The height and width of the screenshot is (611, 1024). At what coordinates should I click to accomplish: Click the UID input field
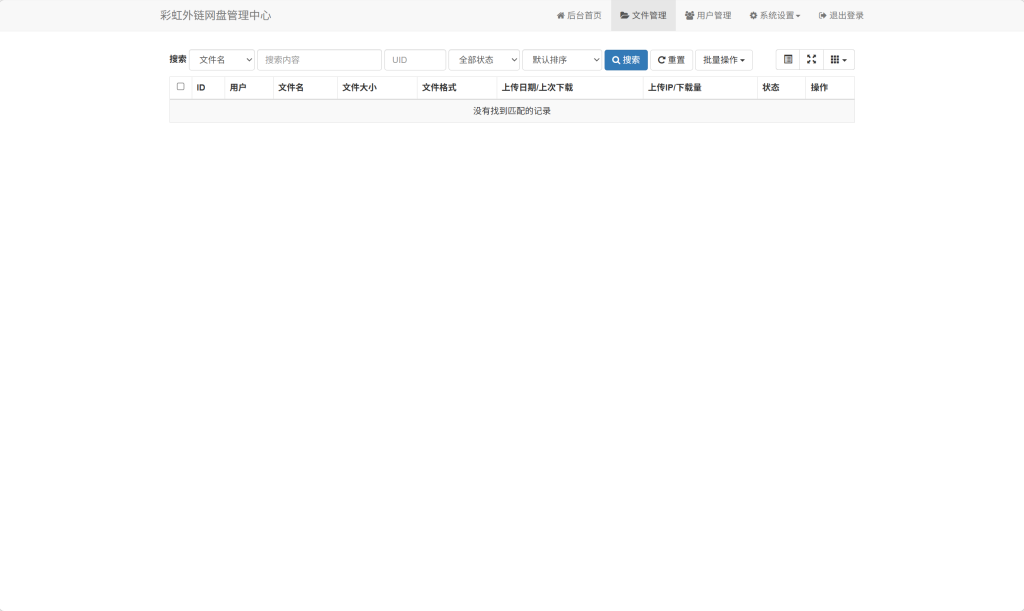[414, 60]
